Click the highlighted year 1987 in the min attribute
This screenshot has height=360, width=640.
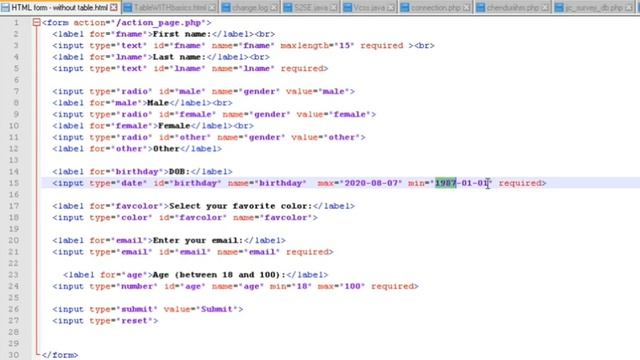coord(446,183)
